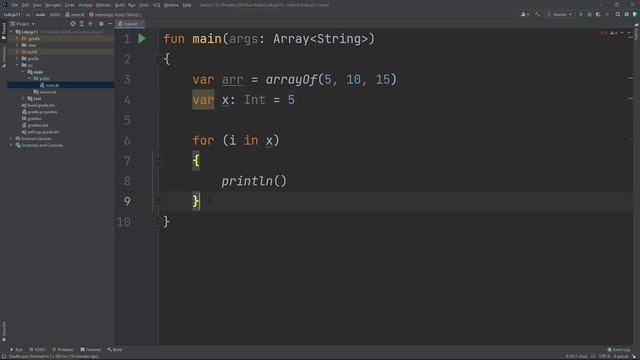Open the Help menu

click(187, 5)
